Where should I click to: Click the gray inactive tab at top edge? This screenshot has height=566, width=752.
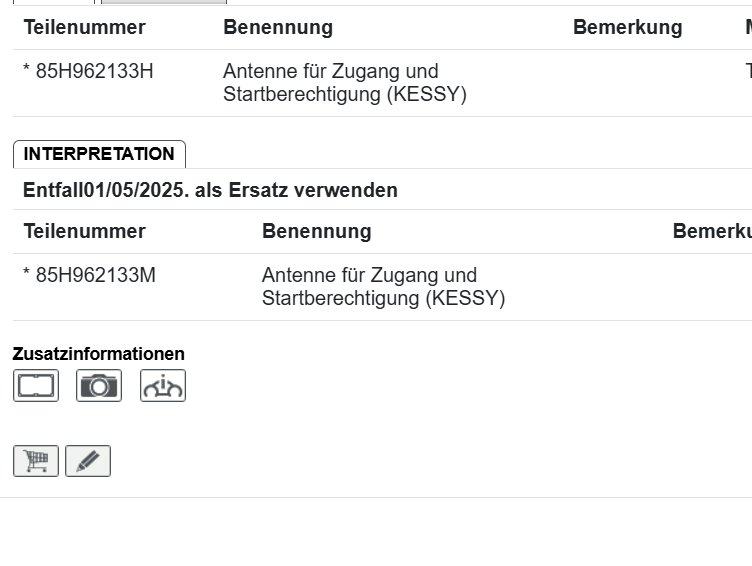click(163, 2)
